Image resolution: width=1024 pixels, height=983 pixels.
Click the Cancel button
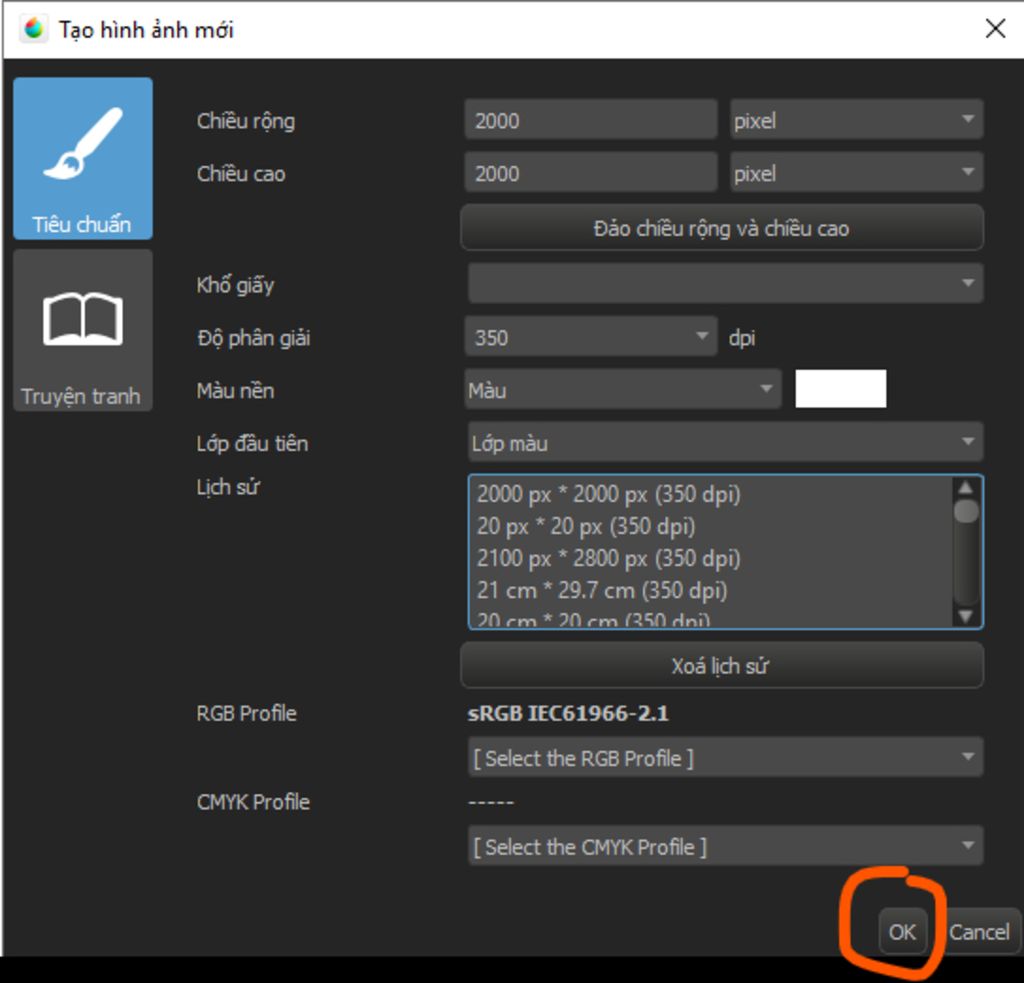tap(979, 931)
